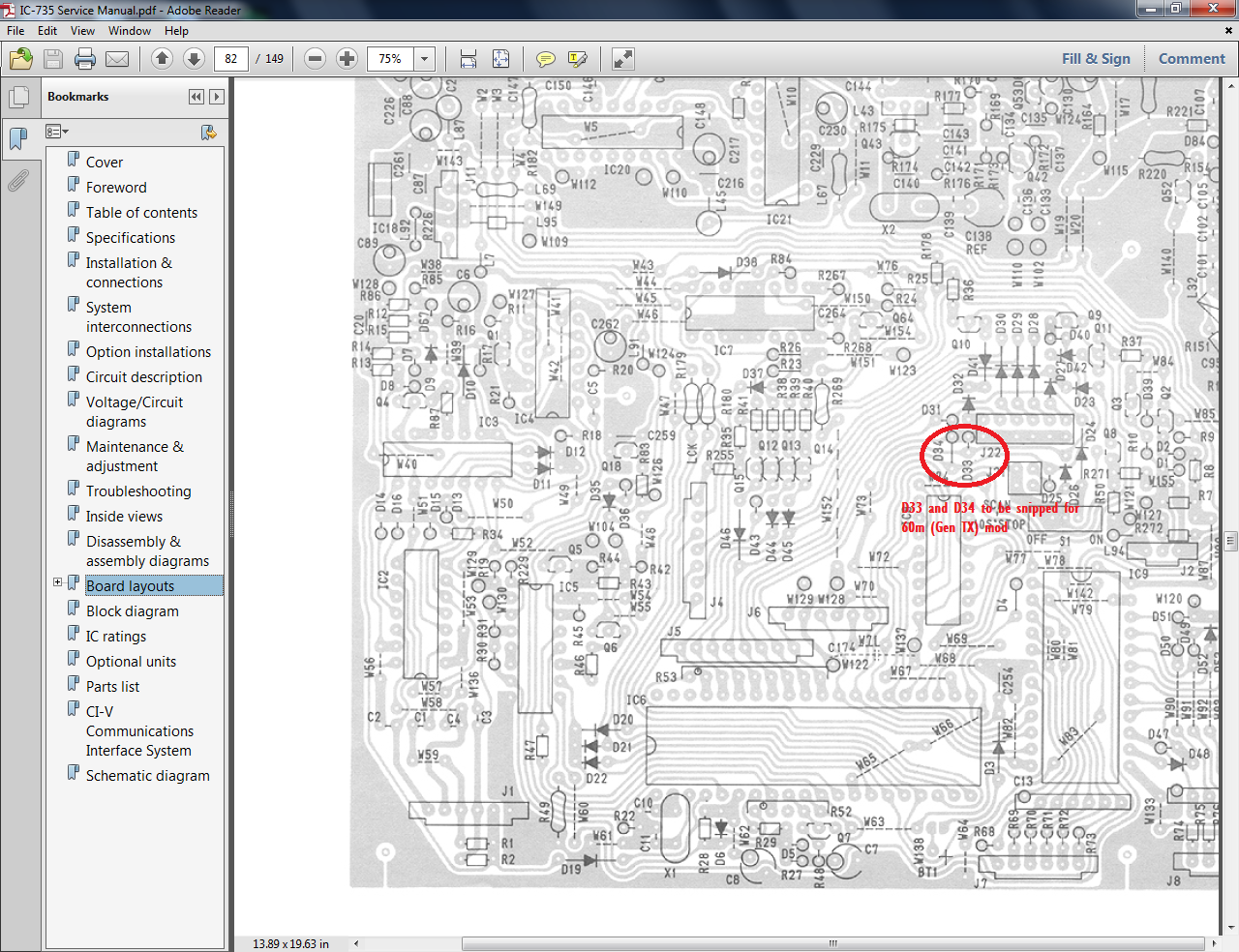This screenshot has width=1239, height=952.
Task: Select the Board layouts bookmark
Action: [131, 586]
